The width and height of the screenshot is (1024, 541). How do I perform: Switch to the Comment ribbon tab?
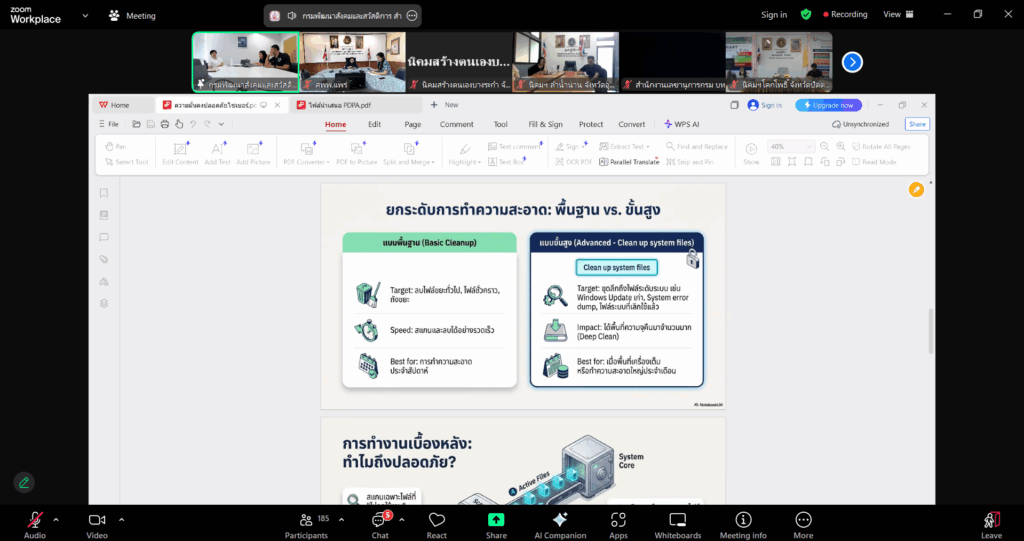456,124
